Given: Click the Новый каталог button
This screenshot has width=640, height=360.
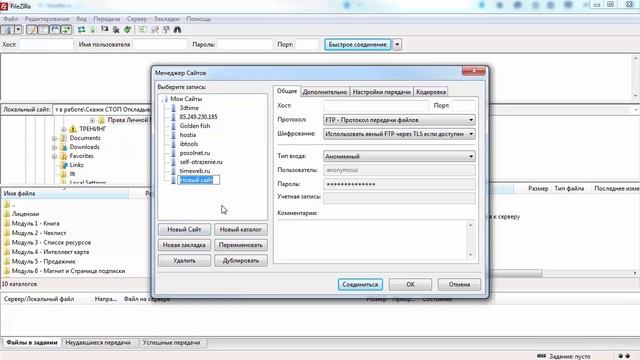Looking at the screenshot, I should coord(241,229).
